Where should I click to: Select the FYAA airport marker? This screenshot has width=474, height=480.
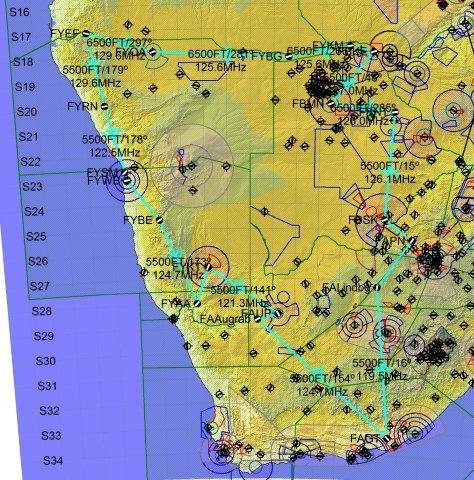point(197,303)
